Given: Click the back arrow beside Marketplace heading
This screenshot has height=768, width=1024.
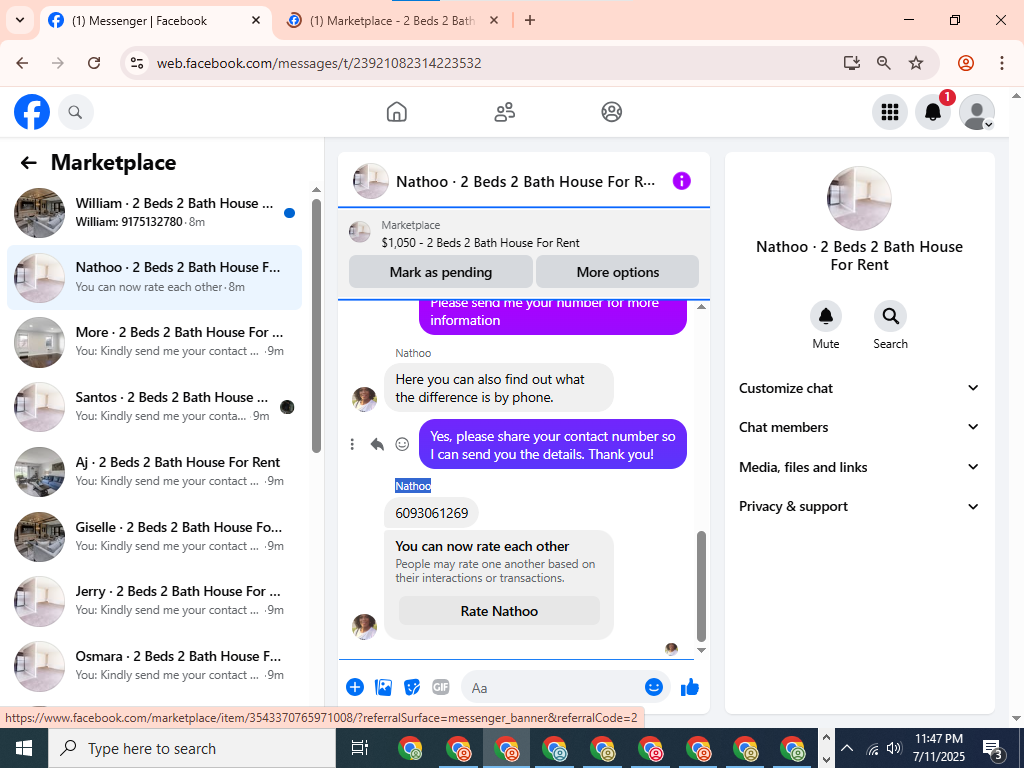Looking at the screenshot, I should coord(29,163).
